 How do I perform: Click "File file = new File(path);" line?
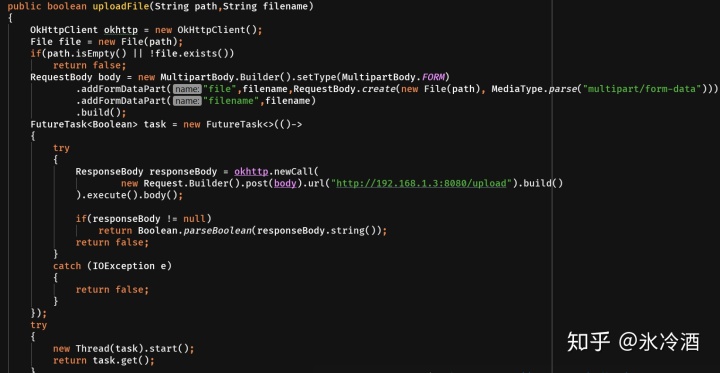pyautogui.click(x=107, y=41)
